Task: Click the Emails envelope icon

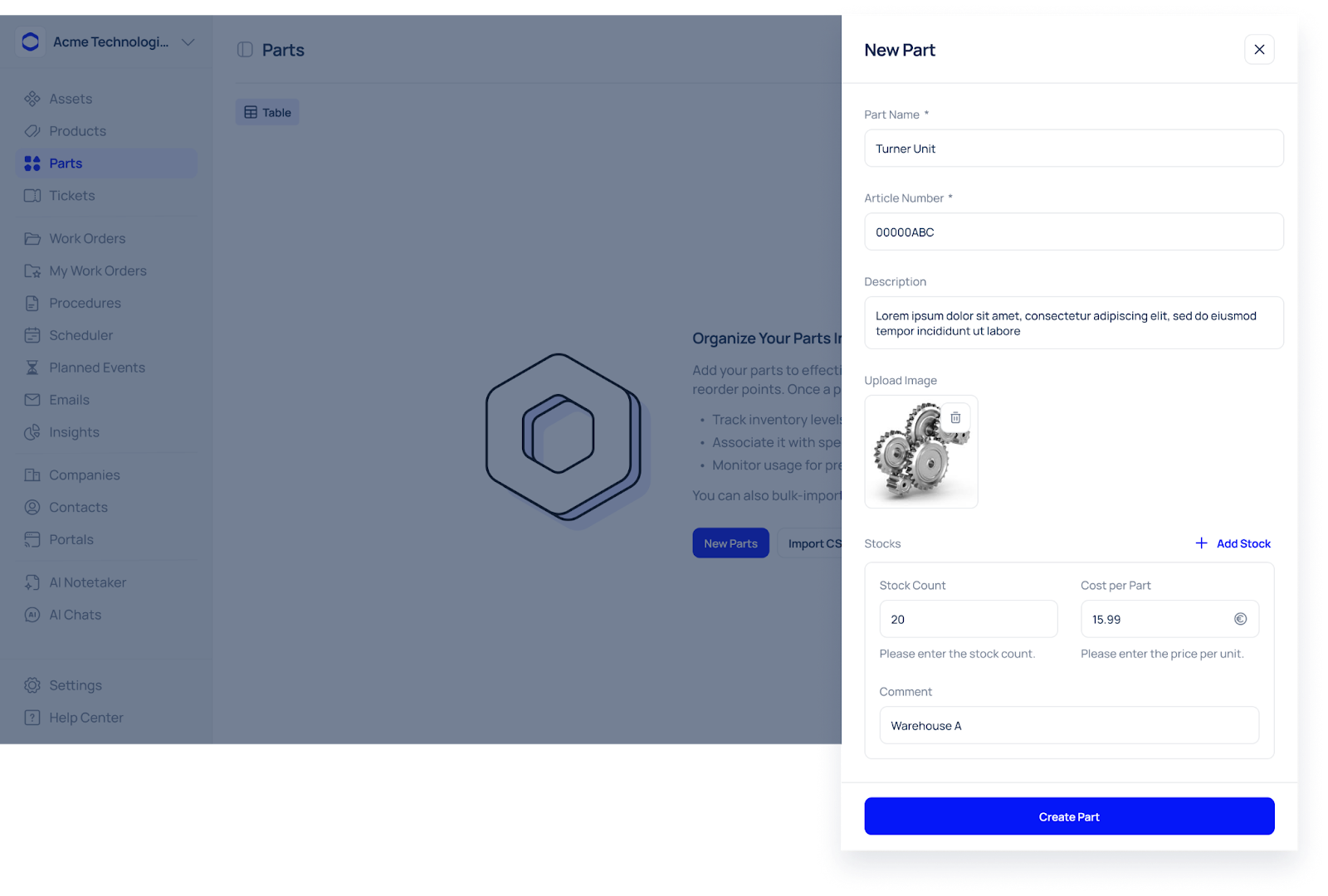Action: [32, 400]
